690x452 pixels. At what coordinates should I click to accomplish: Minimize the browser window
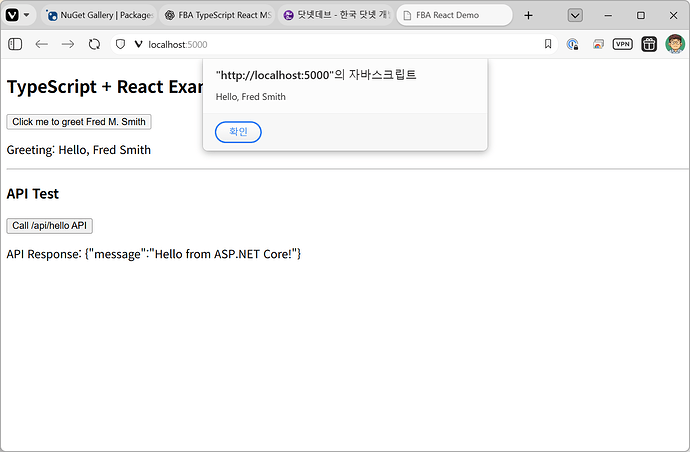608,15
